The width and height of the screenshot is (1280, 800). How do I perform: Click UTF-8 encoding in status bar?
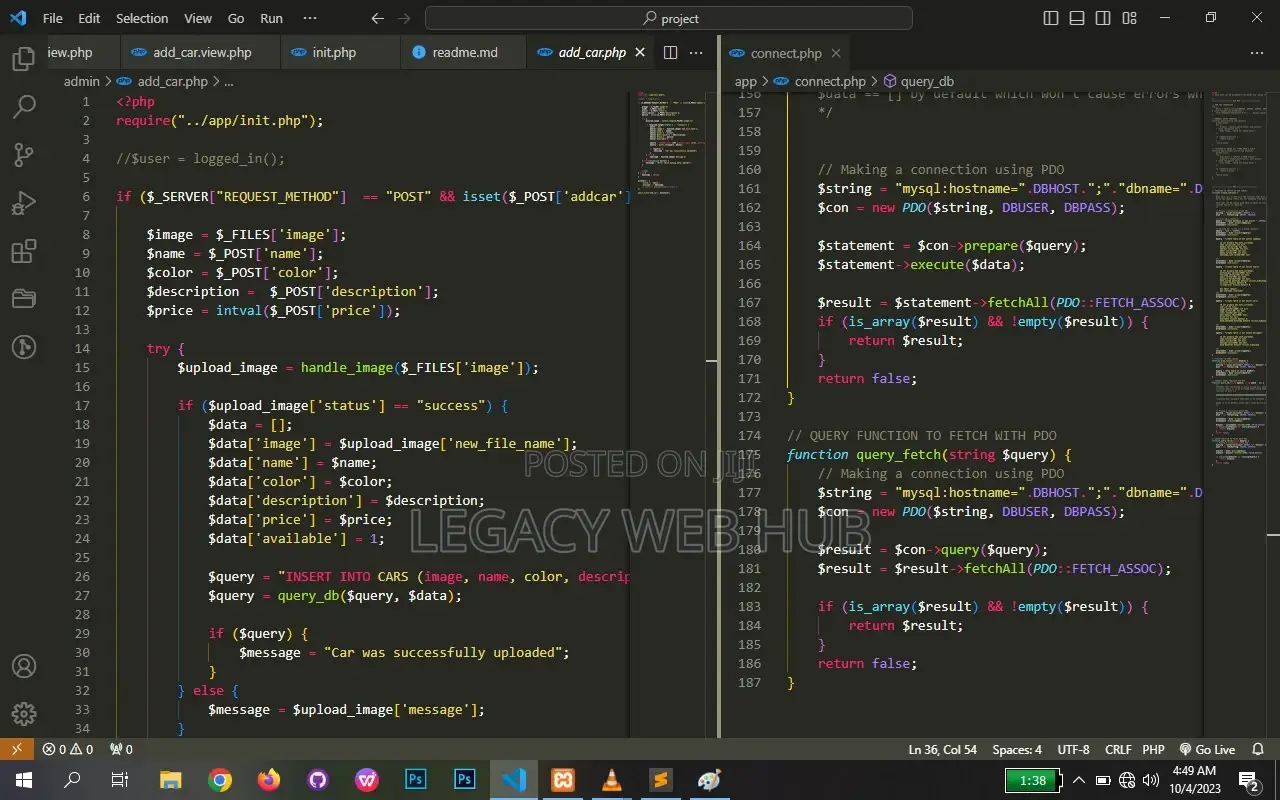coord(1073,749)
